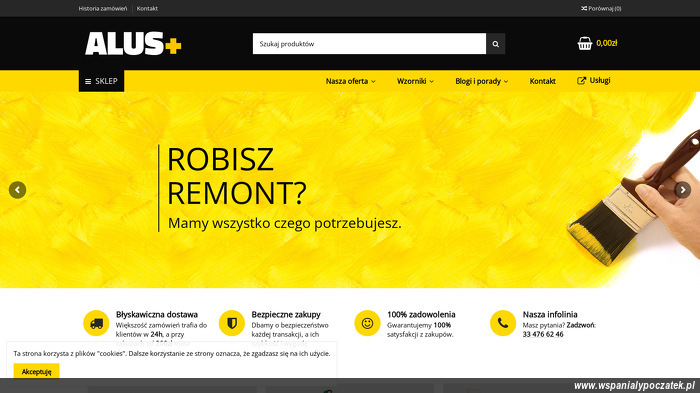
Task: Click the shield secure shopping icon
Action: (x=232, y=323)
